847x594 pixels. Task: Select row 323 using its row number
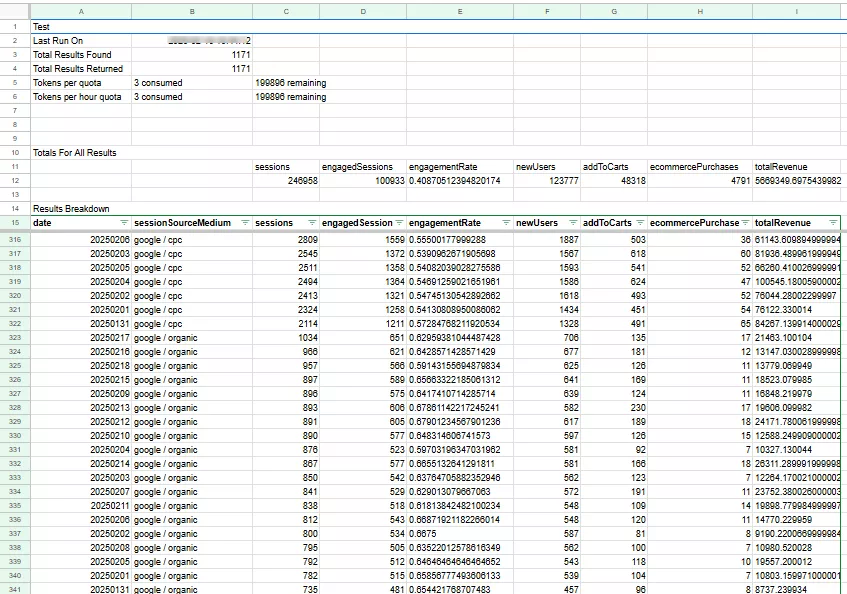click(15, 338)
